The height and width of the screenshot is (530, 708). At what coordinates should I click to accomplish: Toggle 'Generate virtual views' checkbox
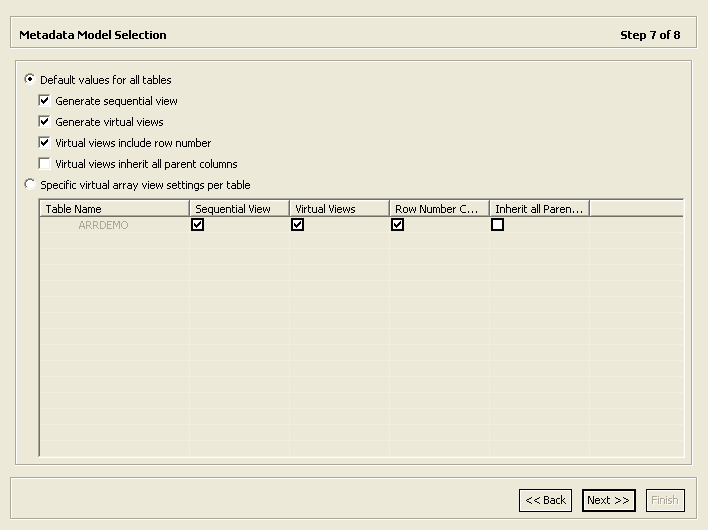point(44,122)
